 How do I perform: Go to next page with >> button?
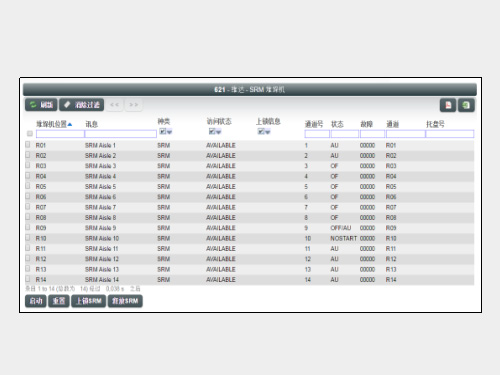(x=134, y=105)
